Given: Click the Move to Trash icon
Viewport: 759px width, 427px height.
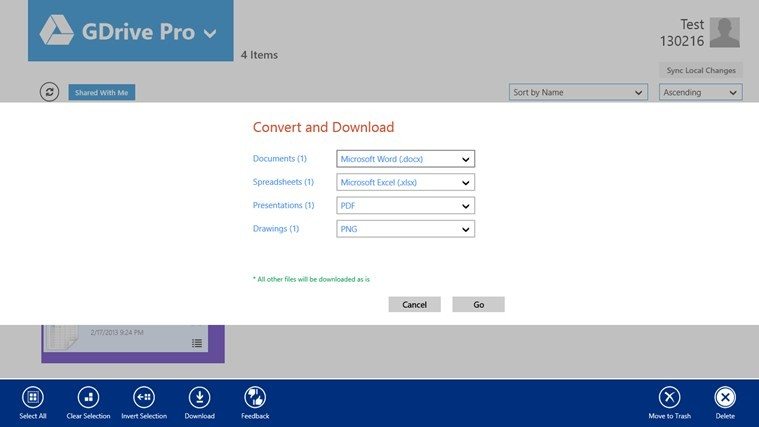Looking at the screenshot, I should tap(669, 397).
